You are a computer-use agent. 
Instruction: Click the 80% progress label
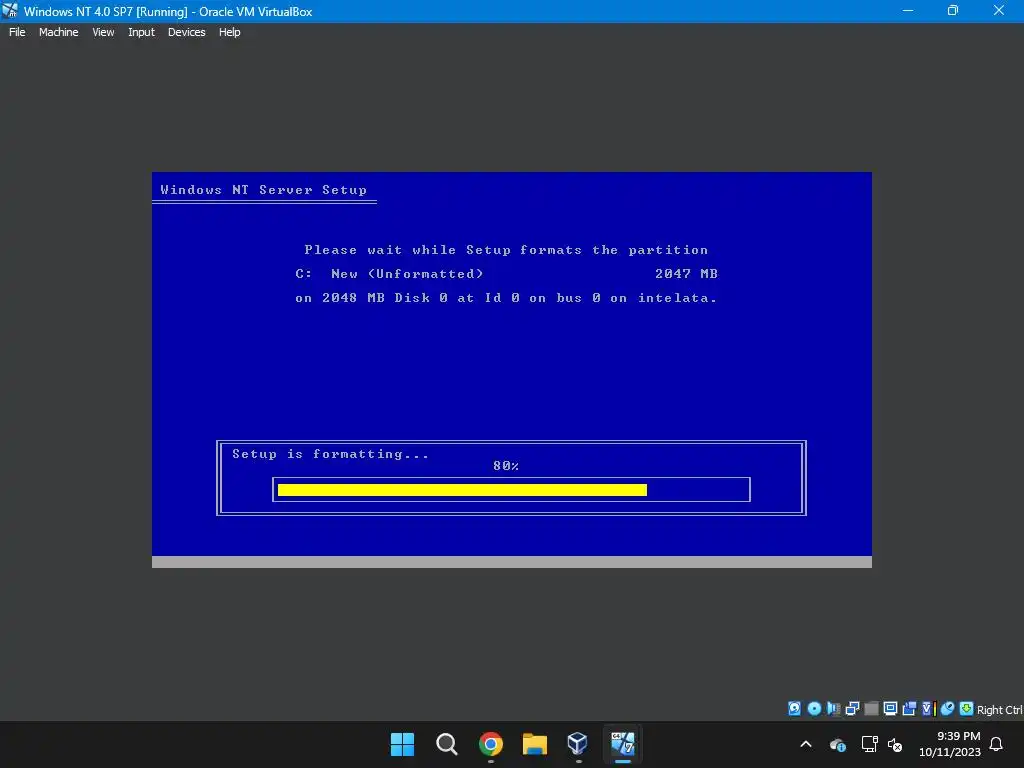(x=506, y=466)
